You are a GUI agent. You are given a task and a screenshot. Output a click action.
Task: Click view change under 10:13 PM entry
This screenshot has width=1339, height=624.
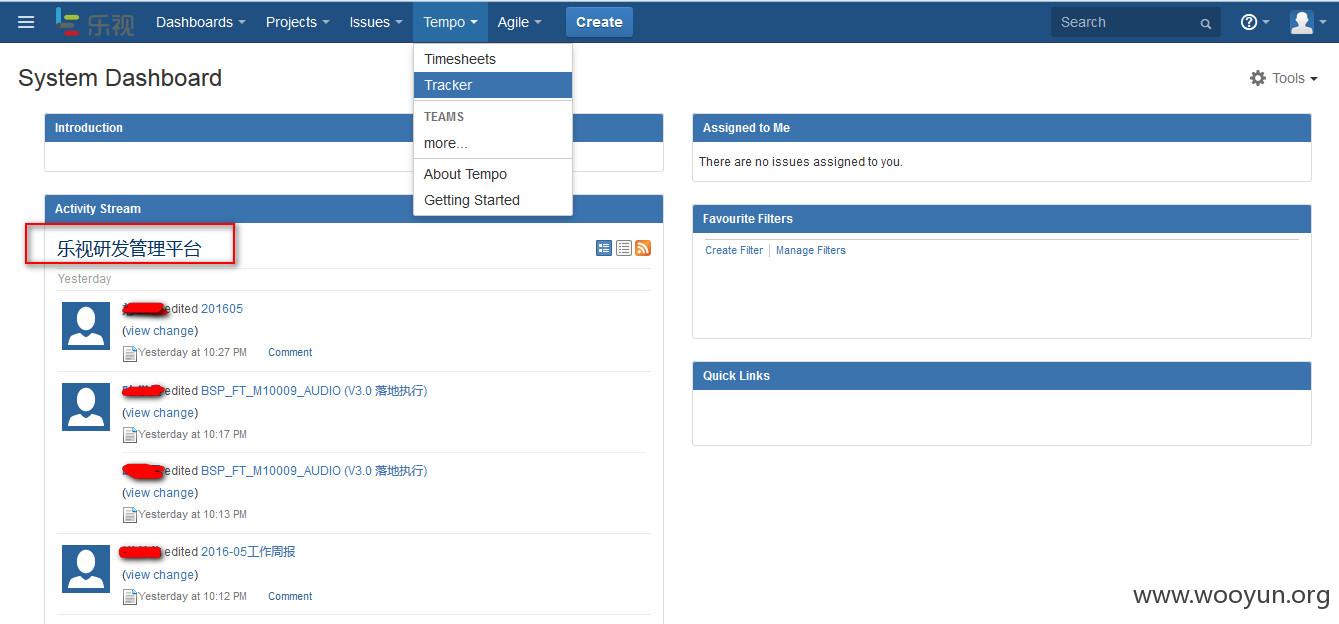click(x=160, y=493)
